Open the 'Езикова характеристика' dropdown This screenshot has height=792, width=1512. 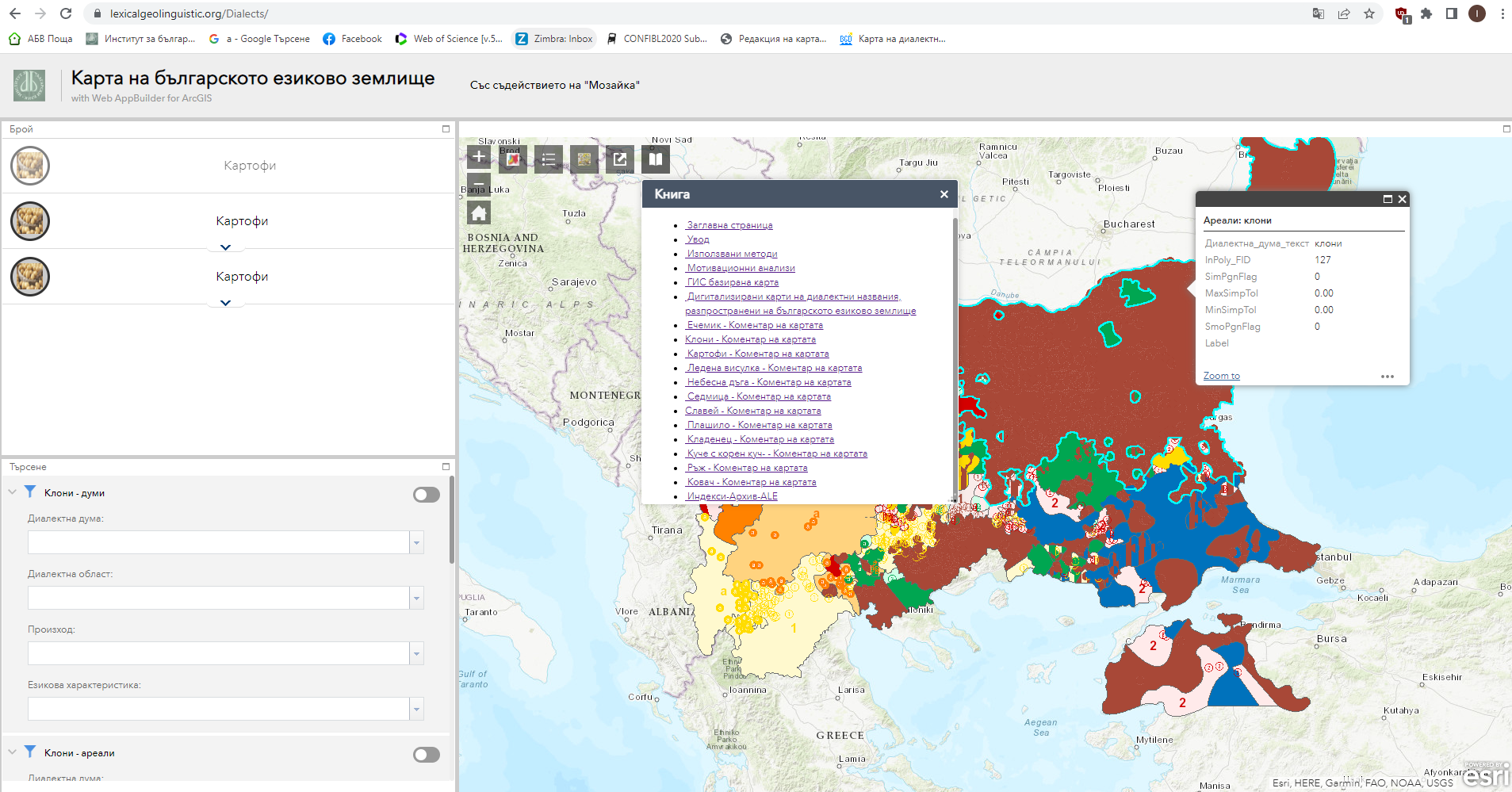coord(416,710)
